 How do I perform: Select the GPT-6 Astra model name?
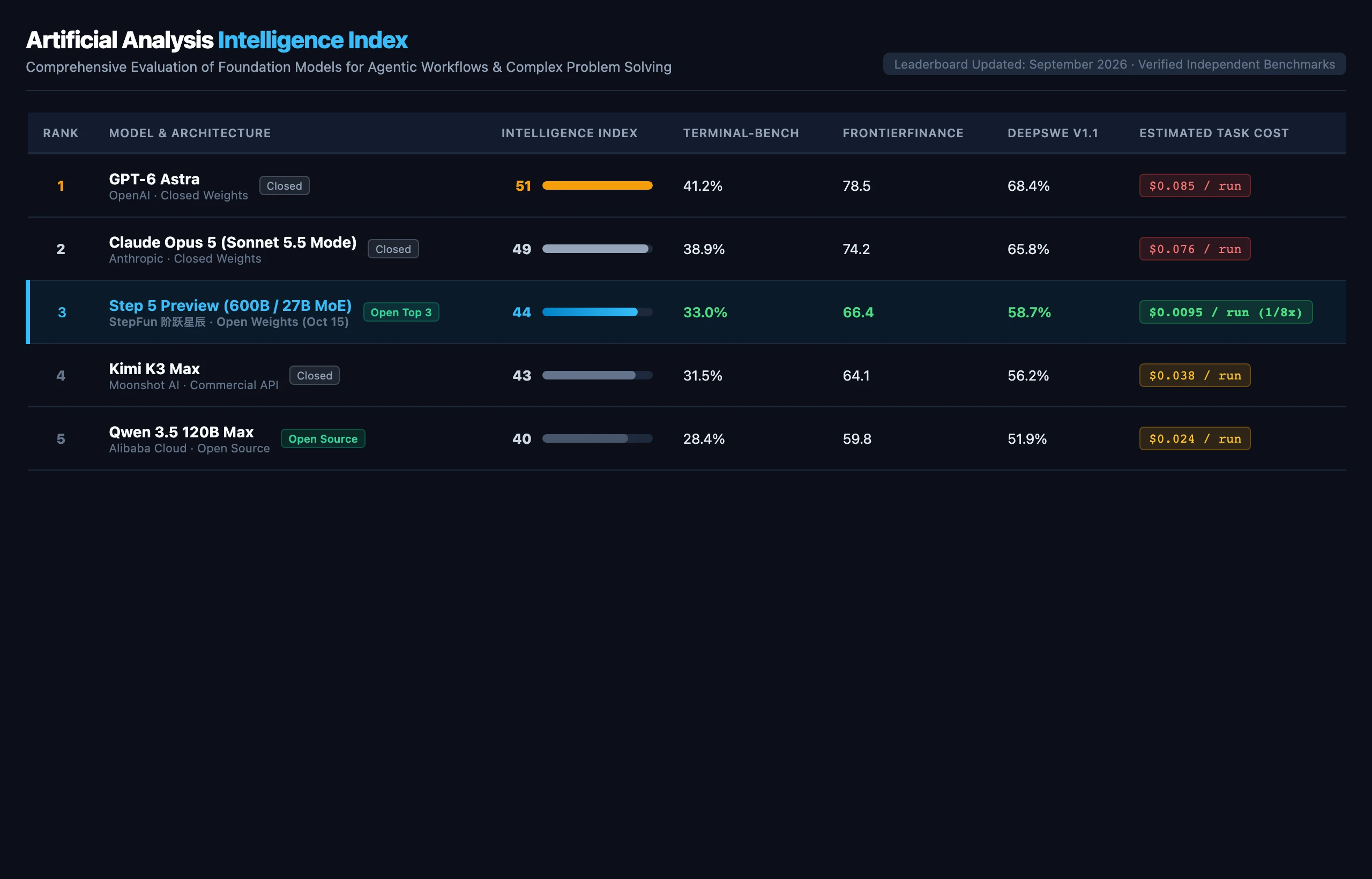154,178
